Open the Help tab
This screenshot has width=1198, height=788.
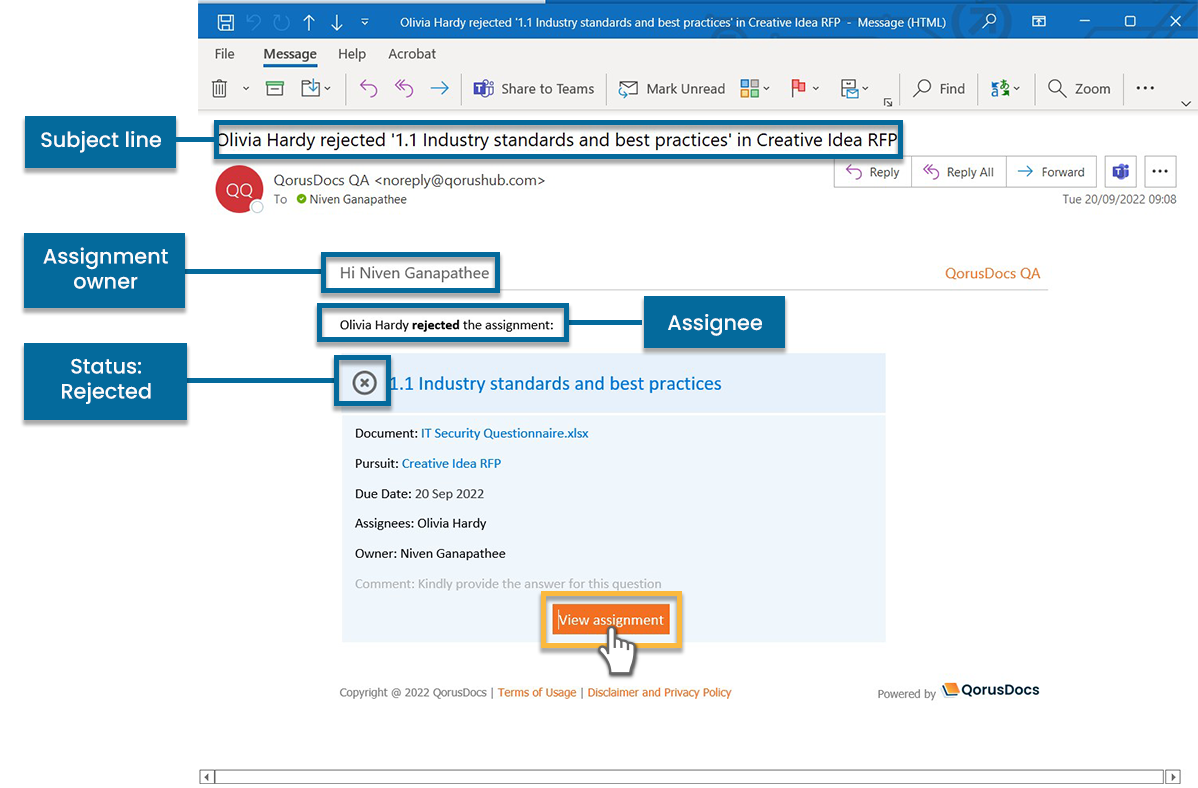[x=352, y=54]
